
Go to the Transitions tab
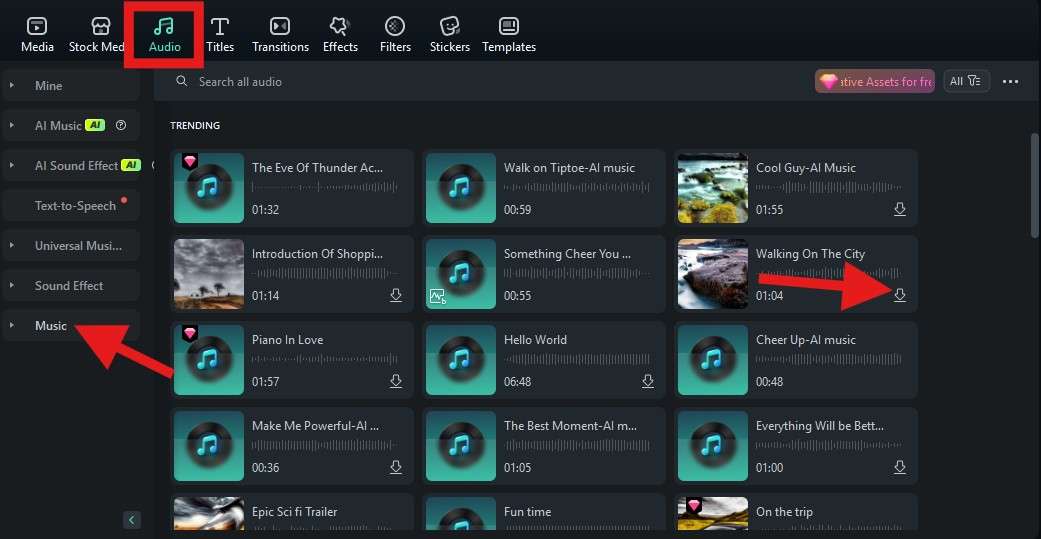coord(280,35)
